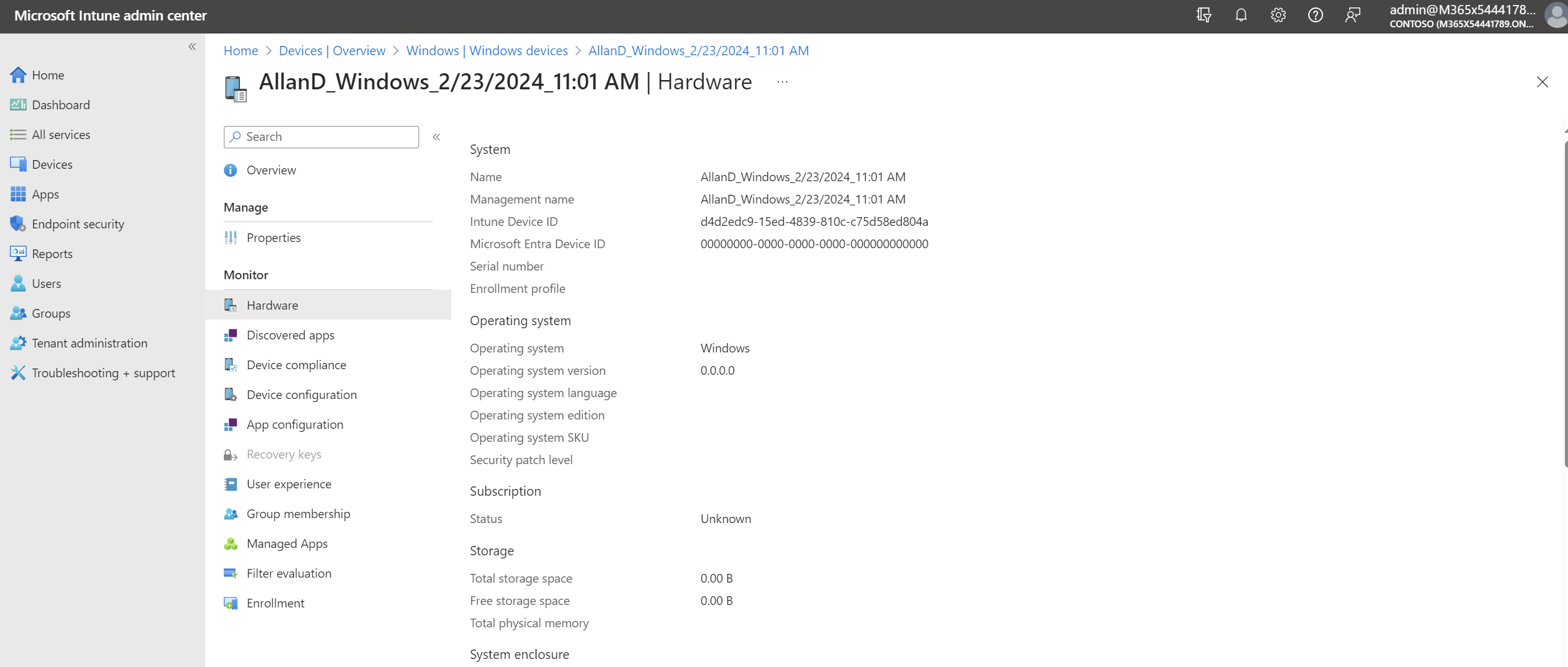Image resolution: width=1568 pixels, height=667 pixels.
Task: Collapse the device resource menu
Action: pyautogui.click(x=436, y=137)
